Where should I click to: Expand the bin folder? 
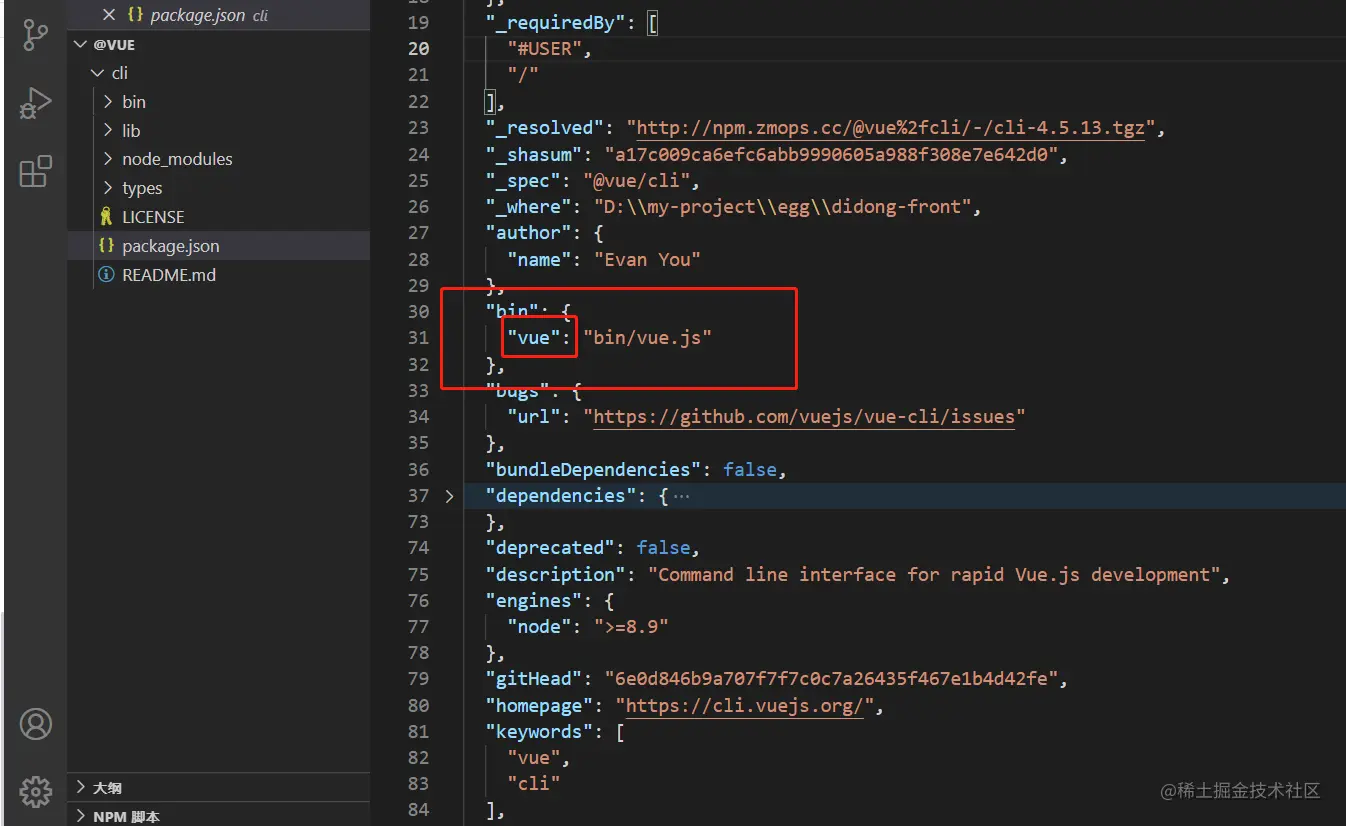(x=108, y=102)
